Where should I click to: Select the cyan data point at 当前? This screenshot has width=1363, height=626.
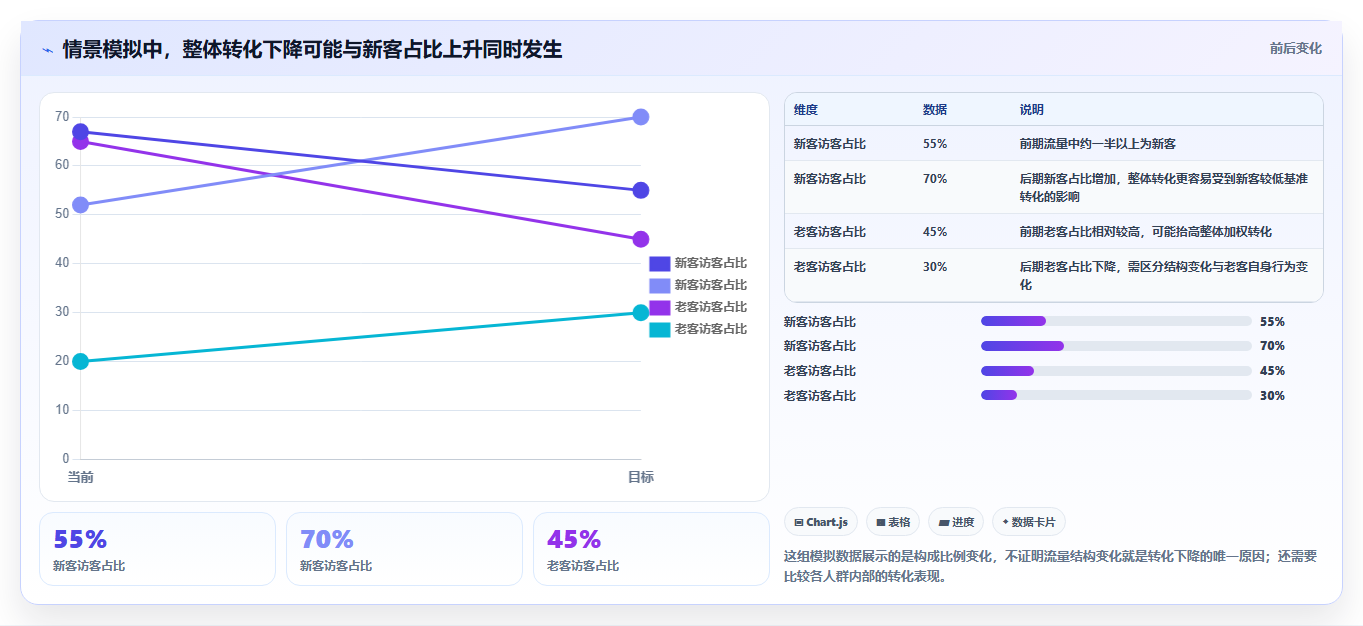click(x=81, y=361)
